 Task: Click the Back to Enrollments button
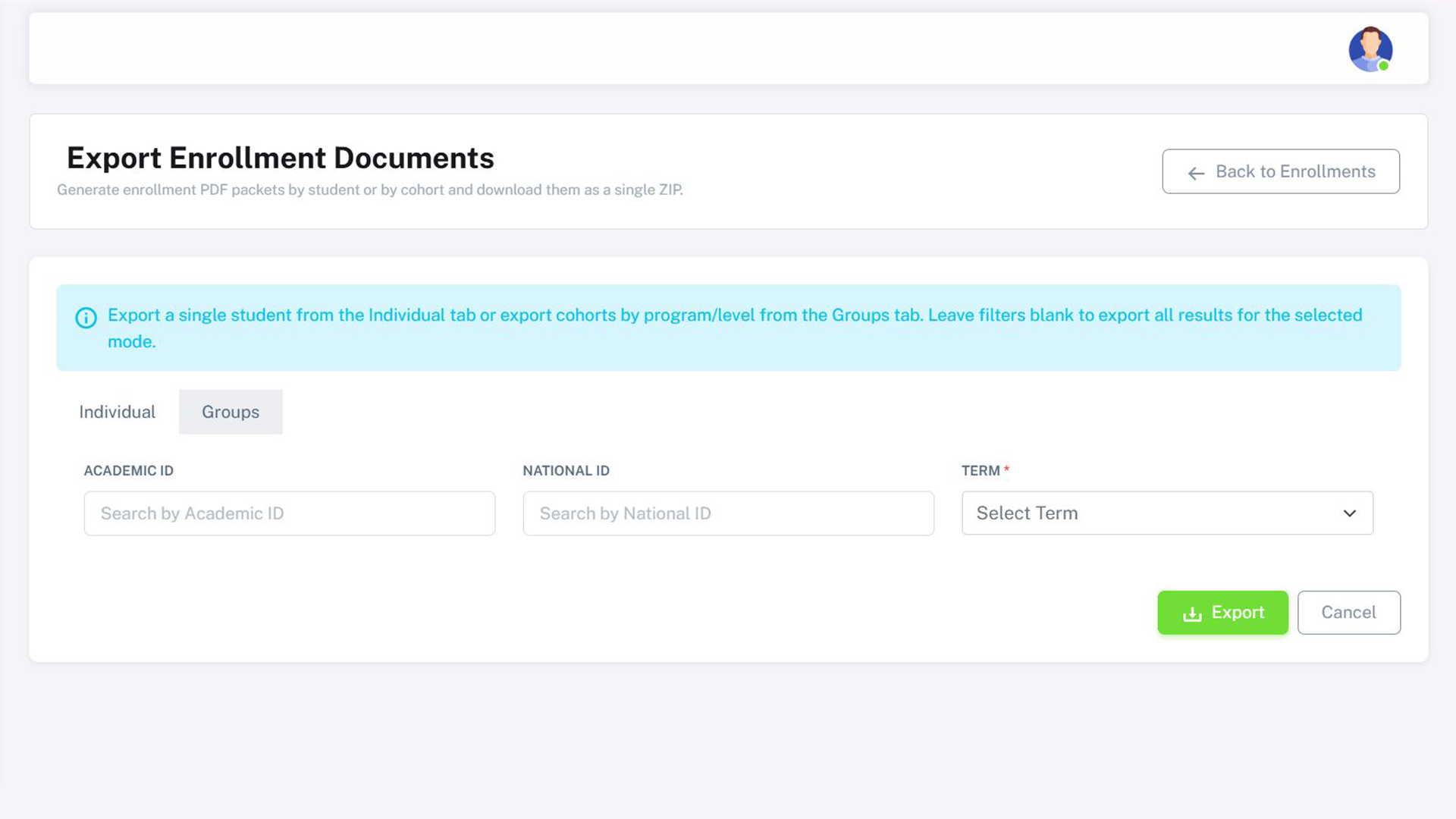coord(1281,171)
